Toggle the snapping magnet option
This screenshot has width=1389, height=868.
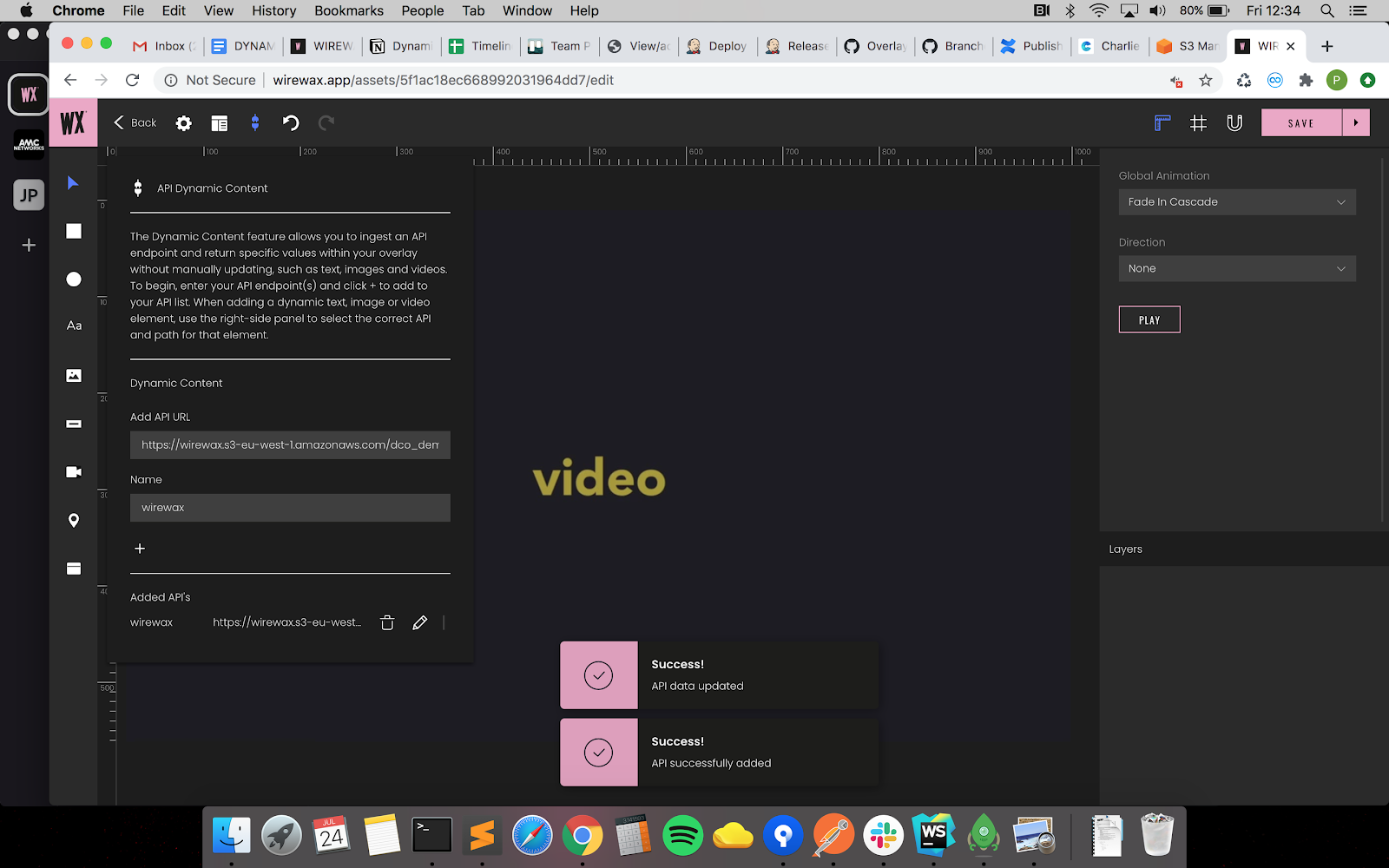coord(1234,123)
